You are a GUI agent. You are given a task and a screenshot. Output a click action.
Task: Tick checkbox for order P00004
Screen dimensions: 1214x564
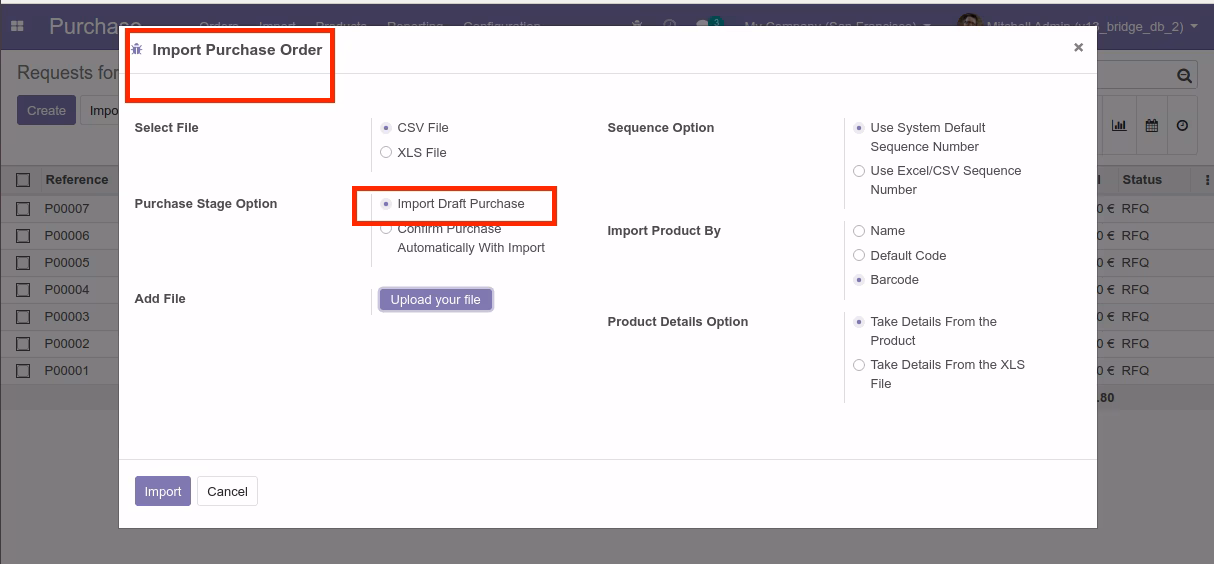click(23, 290)
